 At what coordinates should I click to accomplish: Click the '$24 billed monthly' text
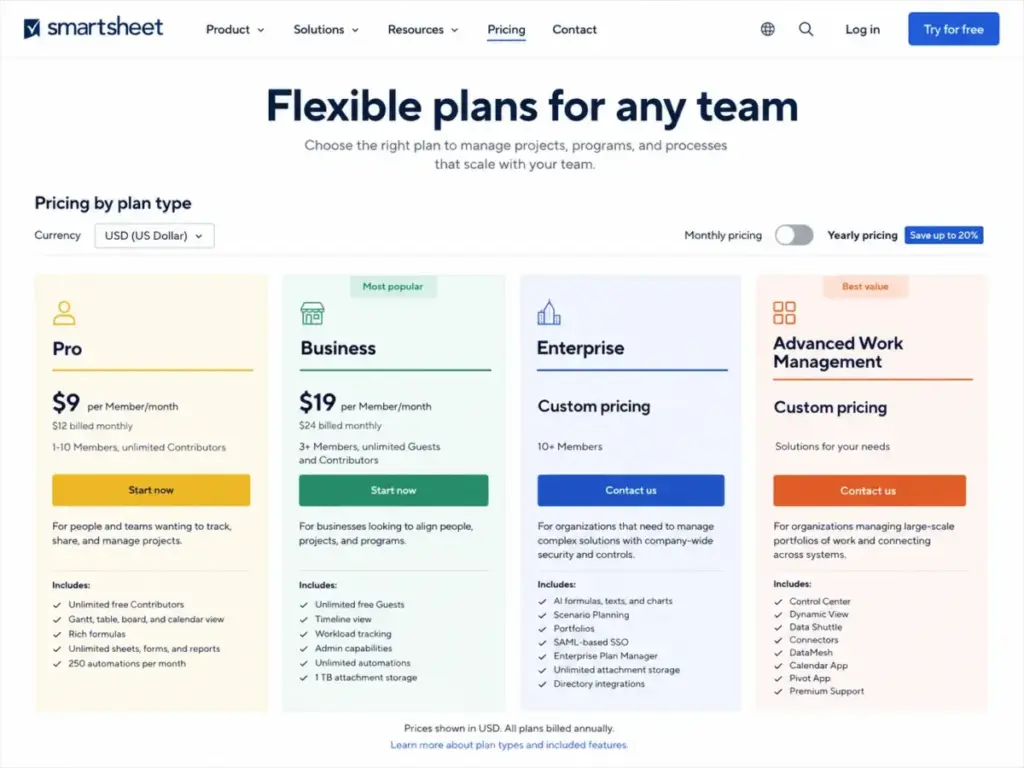[x=340, y=425]
